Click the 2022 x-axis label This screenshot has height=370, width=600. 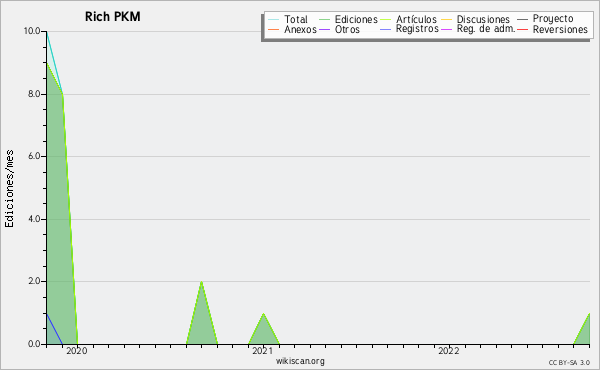point(449,351)
